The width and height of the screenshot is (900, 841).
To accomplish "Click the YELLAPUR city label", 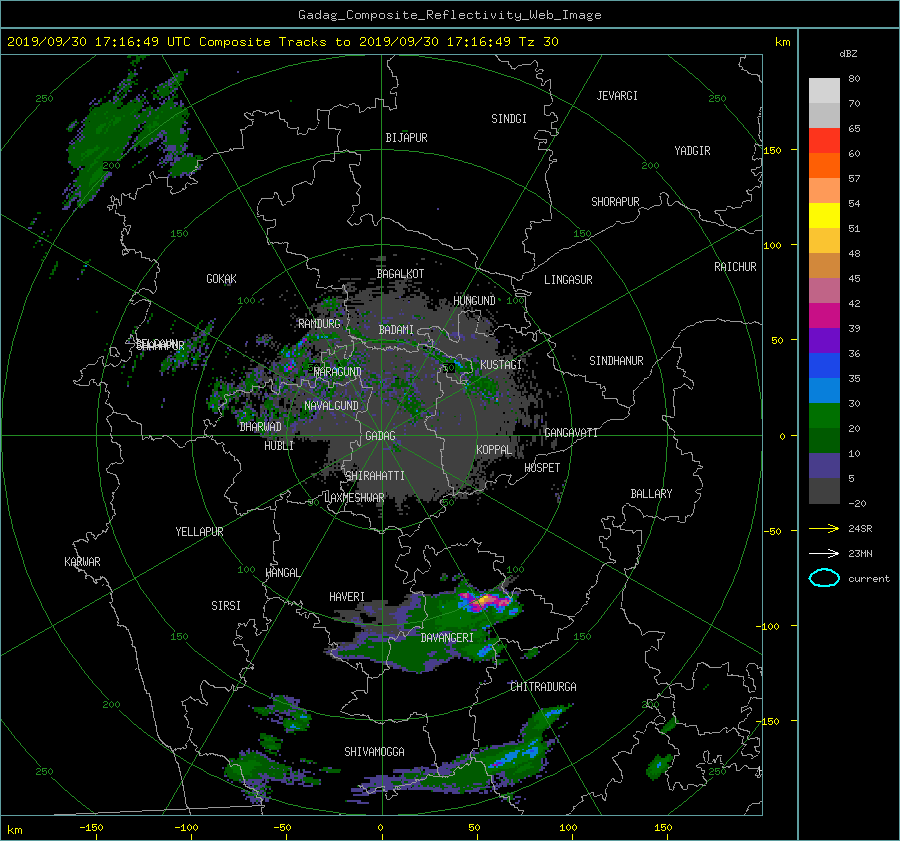I will [199, 532].
